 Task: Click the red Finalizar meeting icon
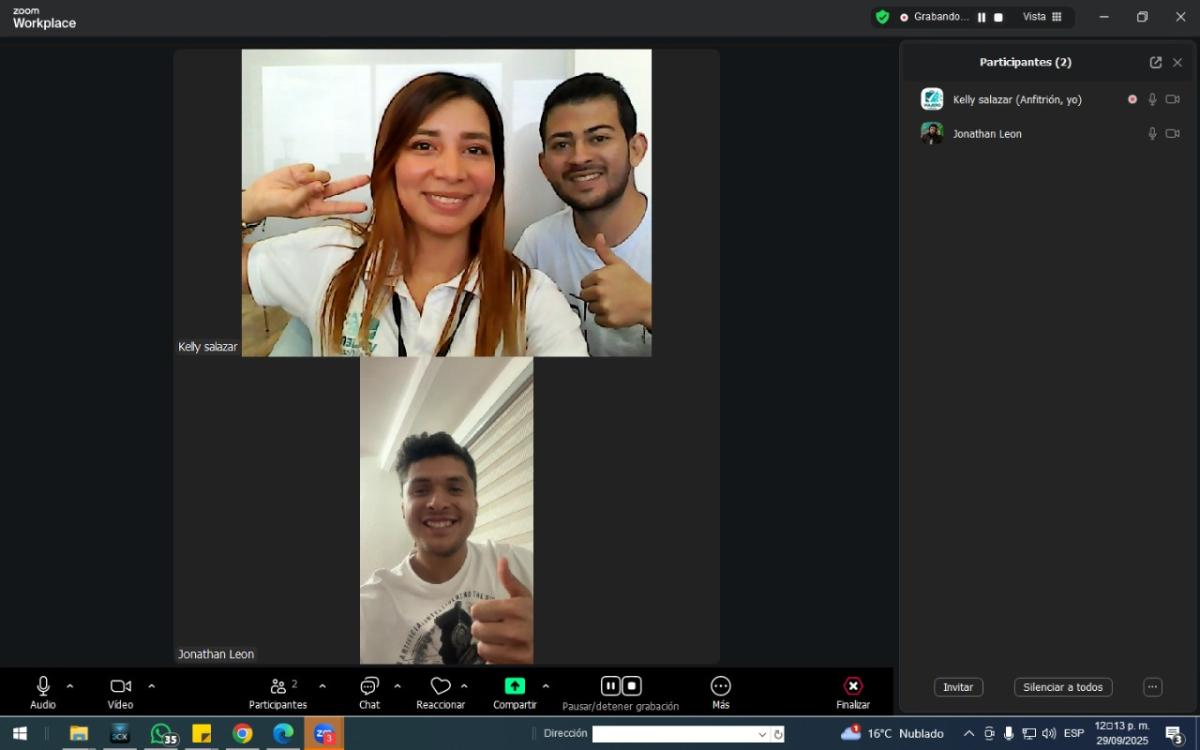(x=853, y=686)
